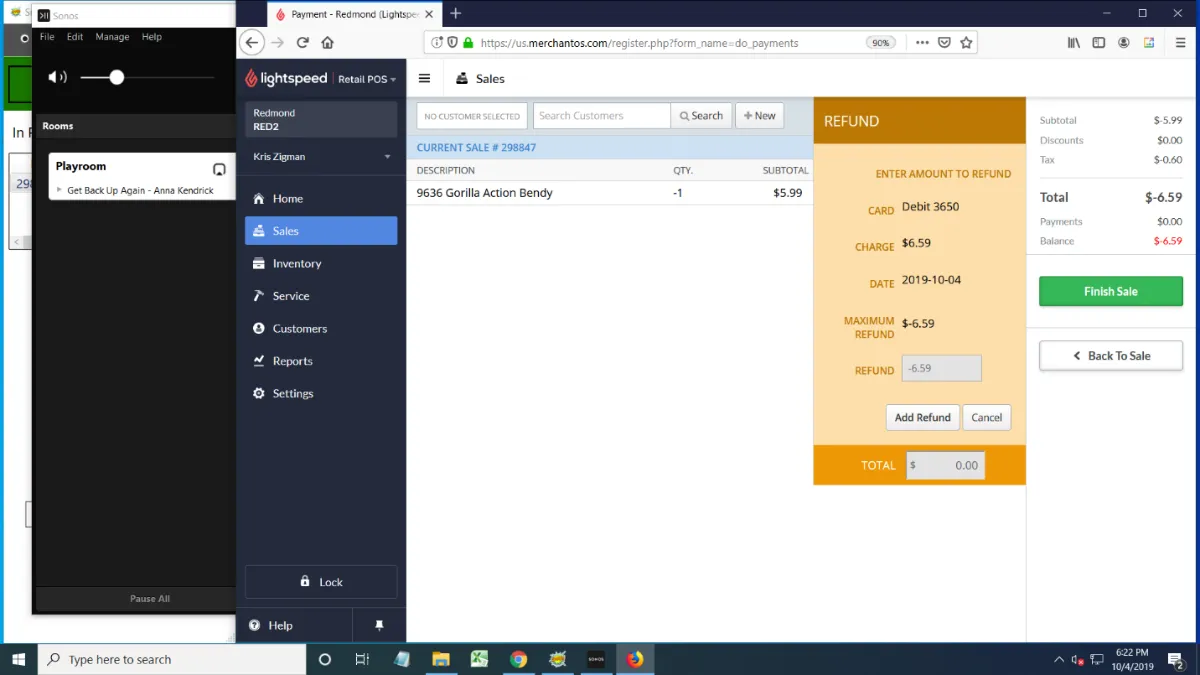
Task: Open the Firefox home page
Action: pos(327,43)
